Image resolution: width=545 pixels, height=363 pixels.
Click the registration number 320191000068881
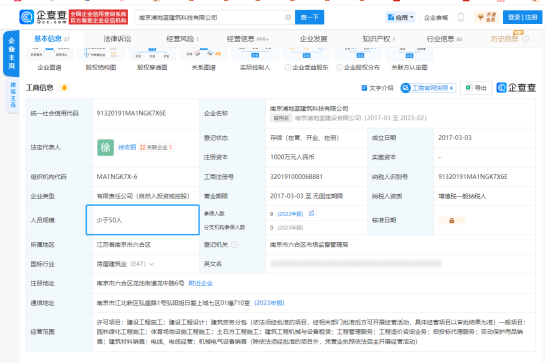pyautogui.click(x=296, y=177)
